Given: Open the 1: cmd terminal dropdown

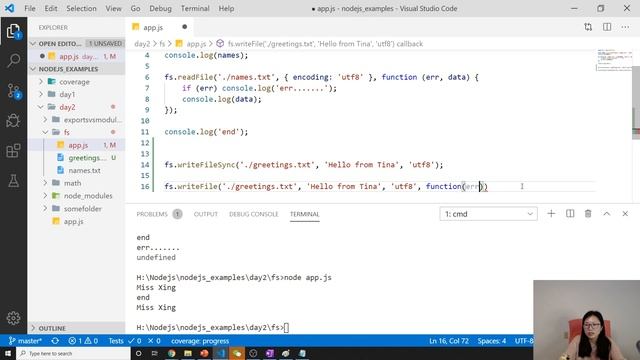Looking at the screenshot, I should 489,214.
